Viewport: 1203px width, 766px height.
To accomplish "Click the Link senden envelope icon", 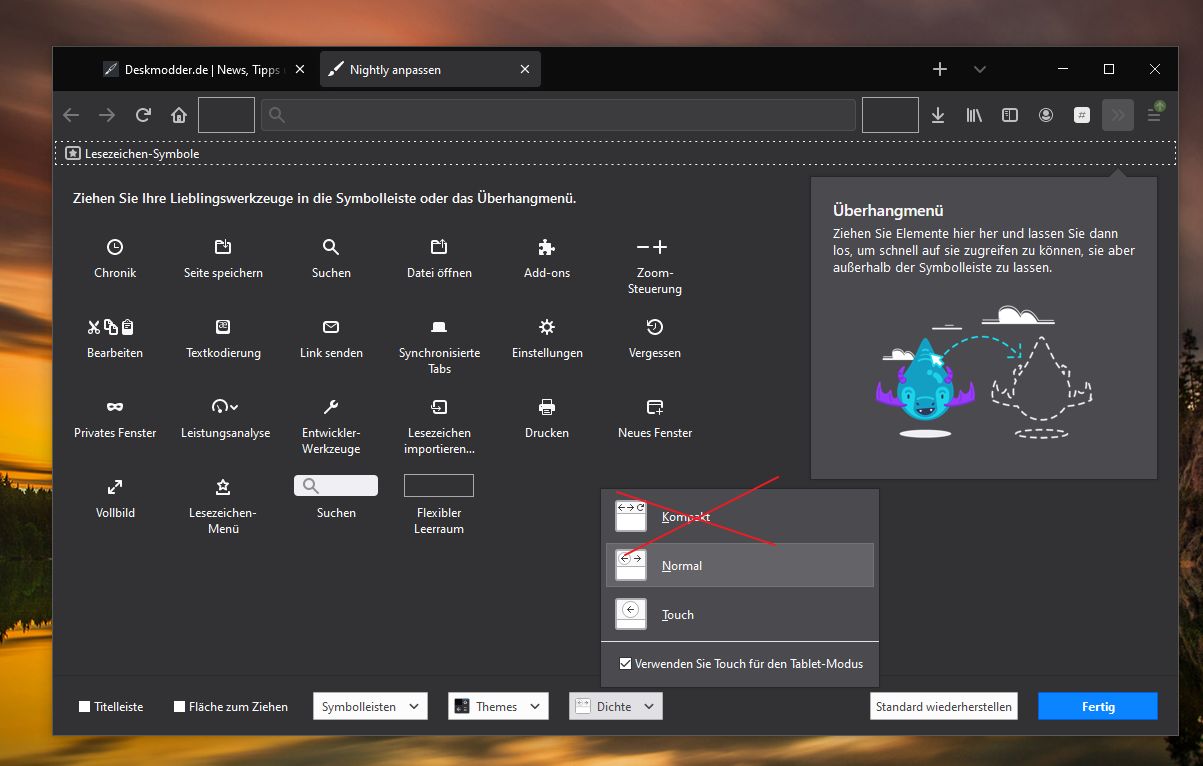I will 331,327.
